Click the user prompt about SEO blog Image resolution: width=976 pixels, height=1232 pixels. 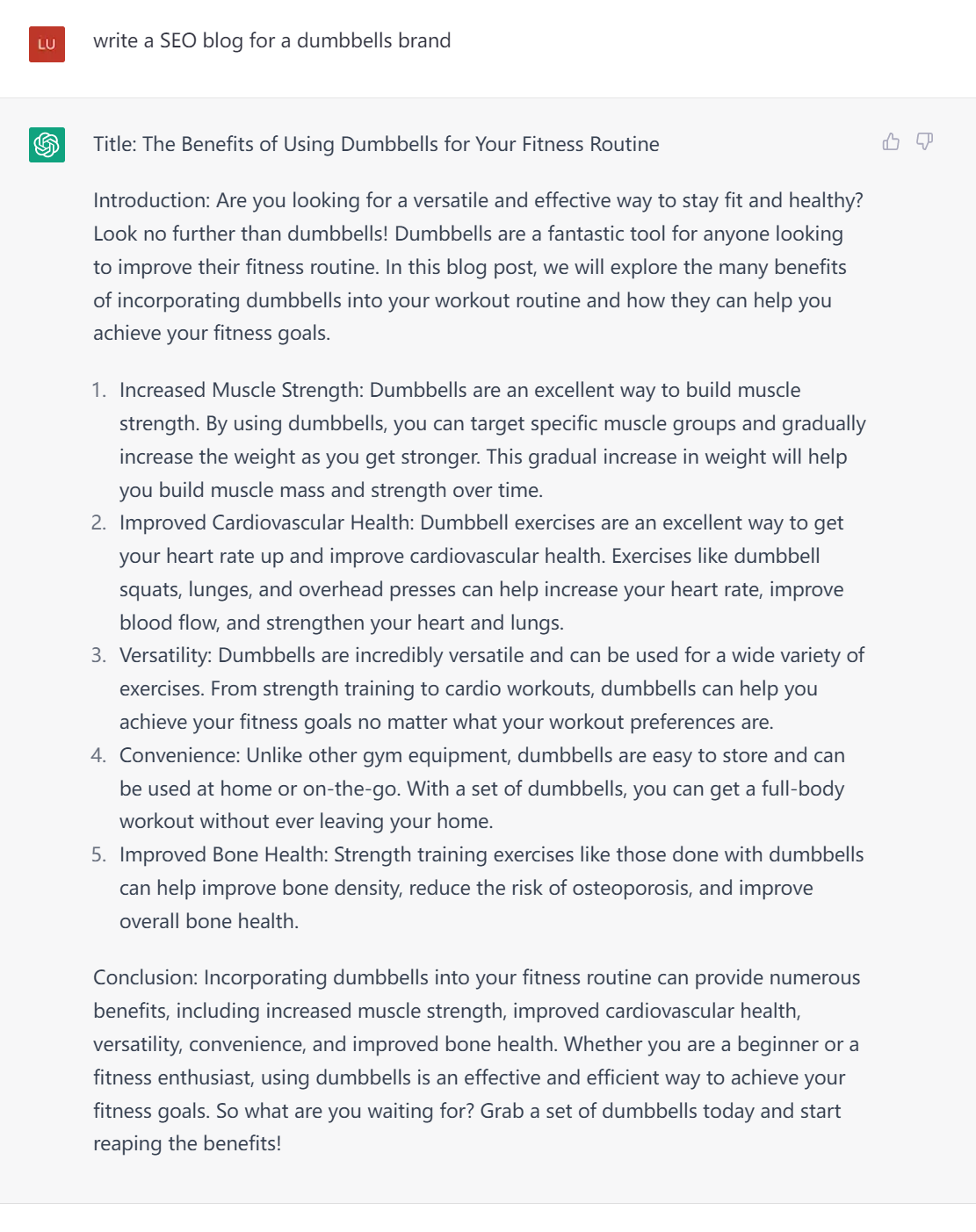(271, 41)
